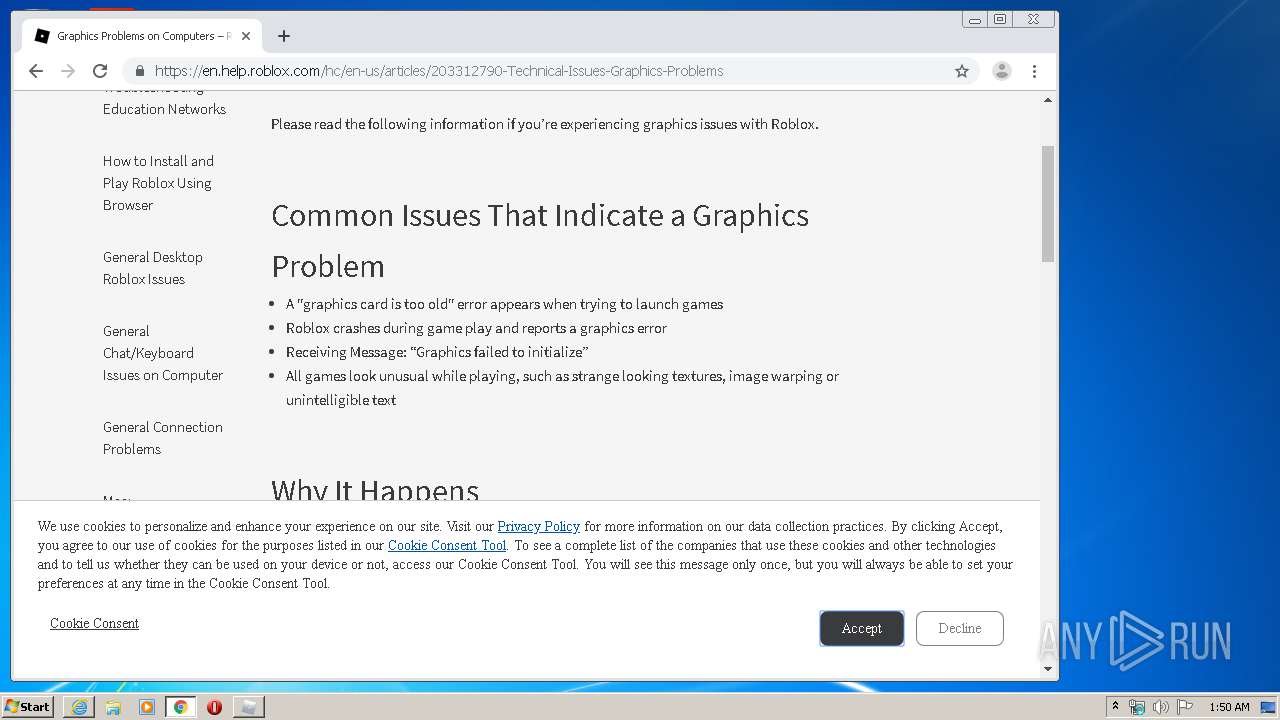Viewport: 1280px width, 720px height.
Task: Click intro sentence 'Please read the following information'
Action: click(545, 124)
